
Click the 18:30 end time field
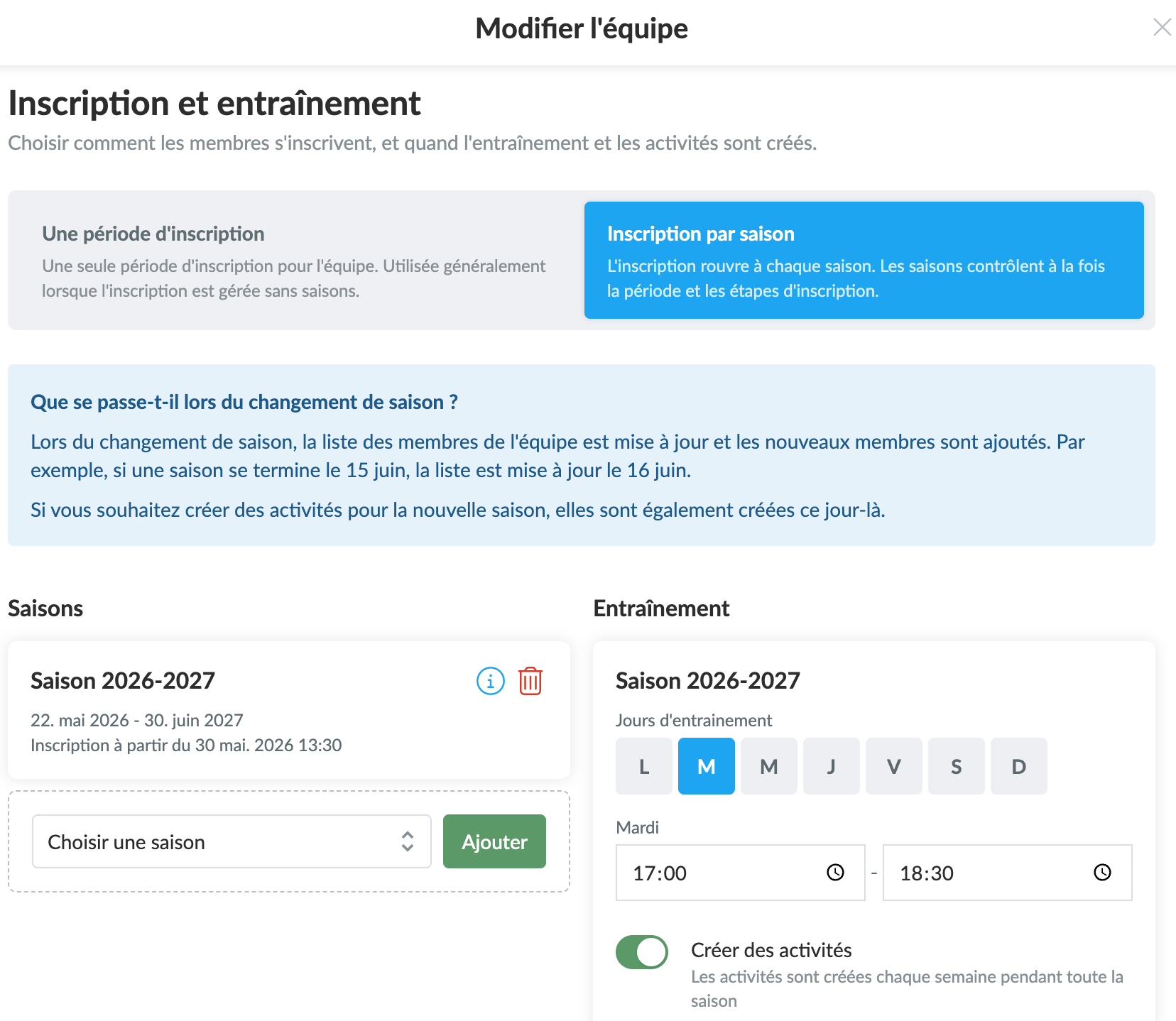[x=1007, y=873]
